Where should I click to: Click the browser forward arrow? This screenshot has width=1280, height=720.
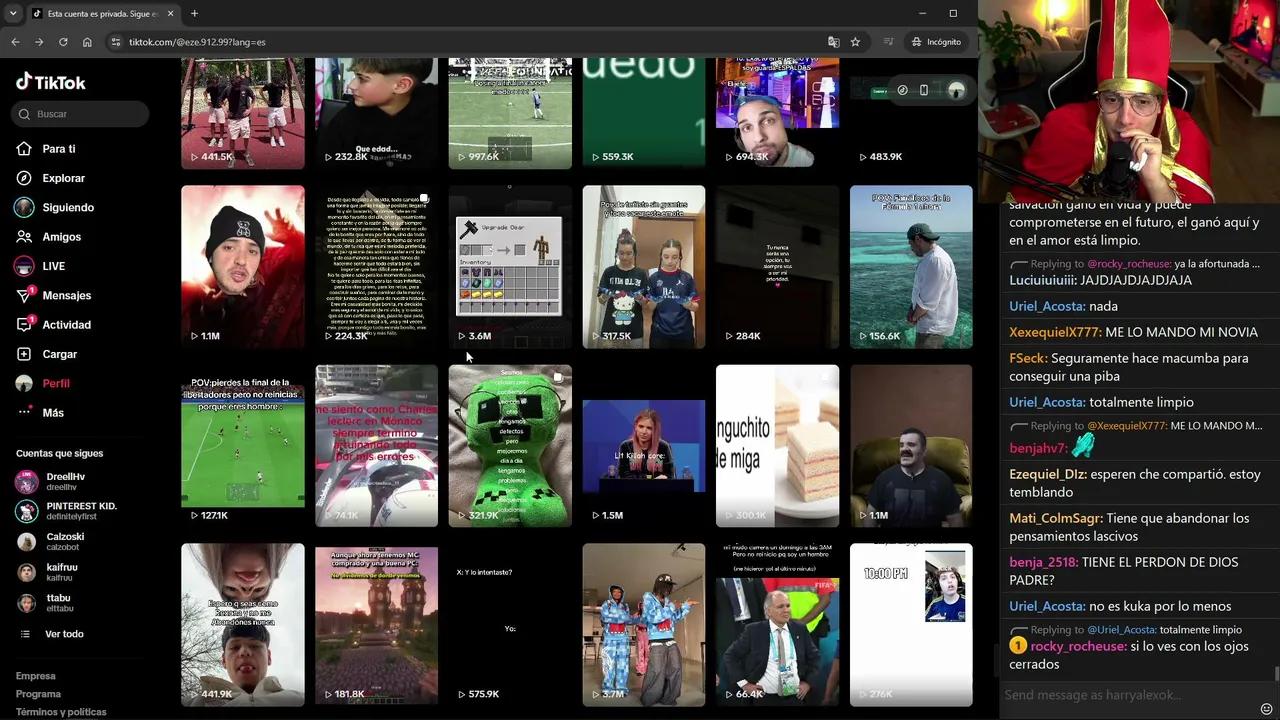pos(39,42)
